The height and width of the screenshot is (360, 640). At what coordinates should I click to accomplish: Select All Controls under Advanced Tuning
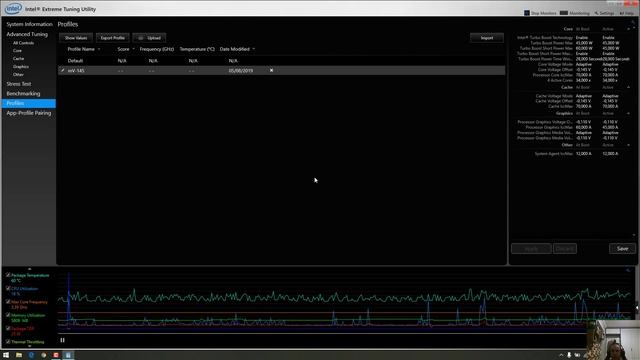click(23, 43)
